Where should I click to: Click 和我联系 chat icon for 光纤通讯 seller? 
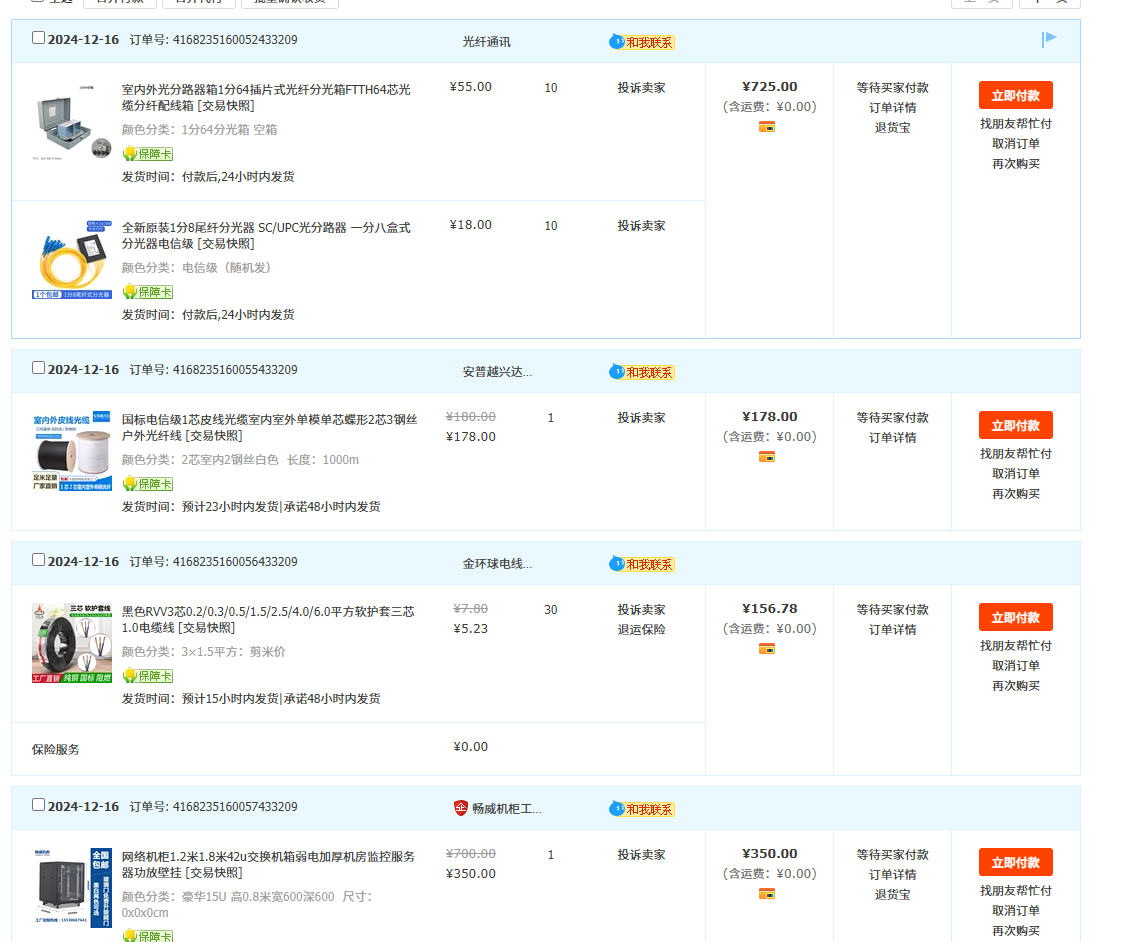pos(642,42)
